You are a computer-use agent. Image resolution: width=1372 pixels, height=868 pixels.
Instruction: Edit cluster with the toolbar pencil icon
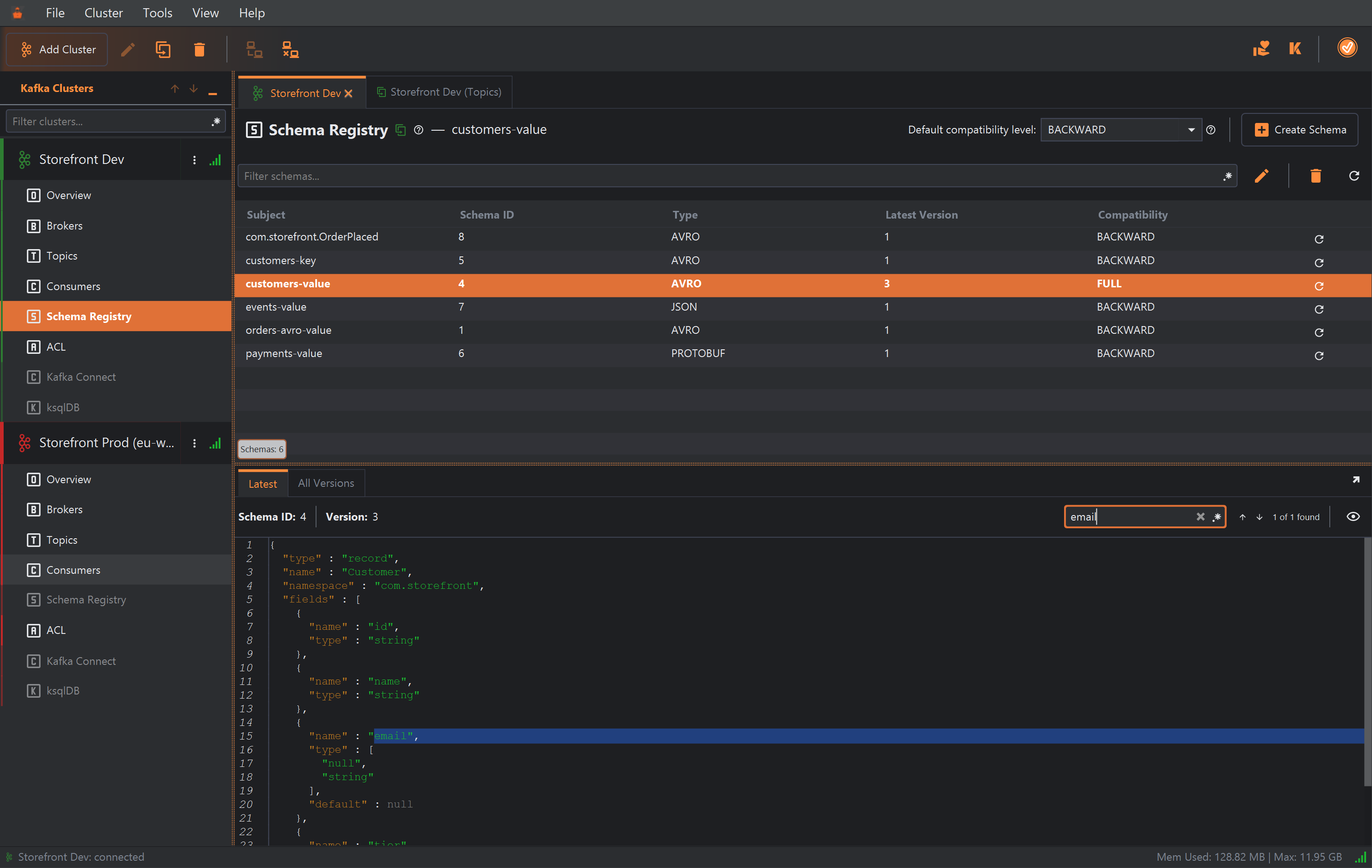pyautogui.click(x=128, y=50)
